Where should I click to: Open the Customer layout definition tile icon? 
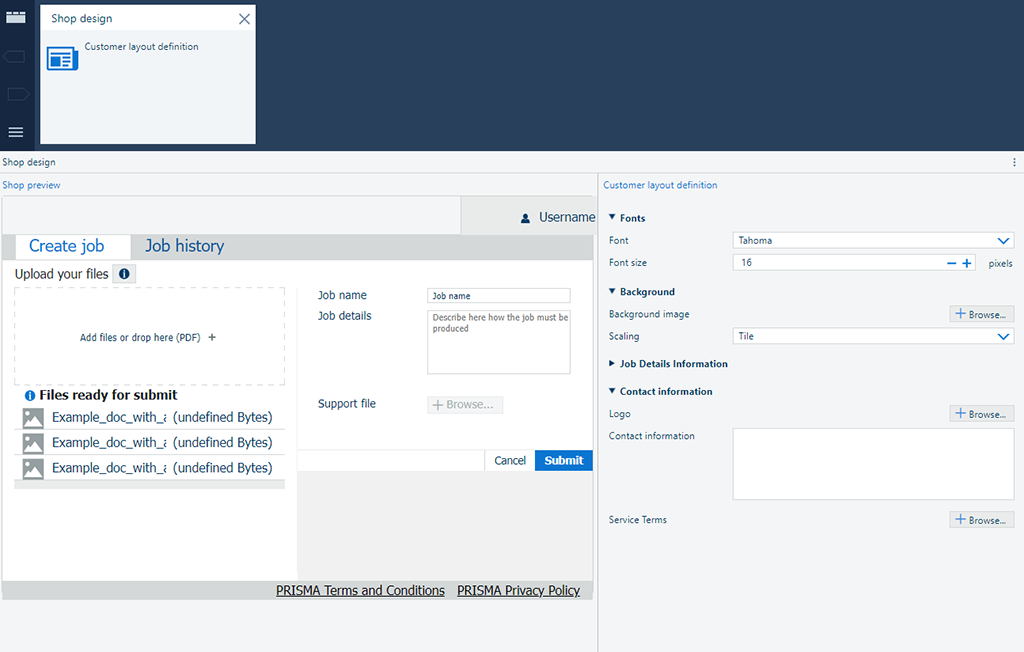click(x=63, y=59)
